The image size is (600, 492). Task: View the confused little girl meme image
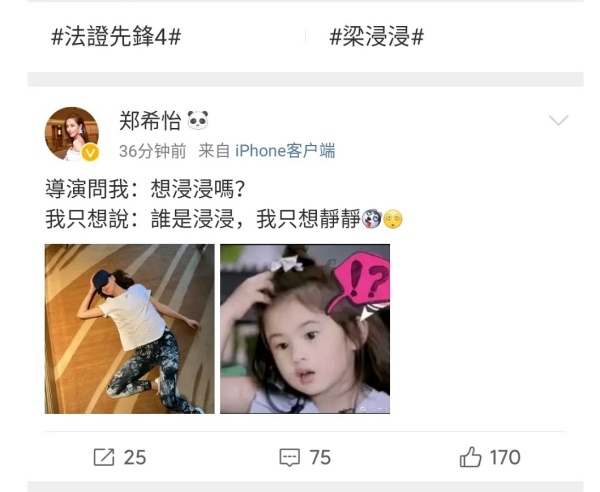[305, 329]
